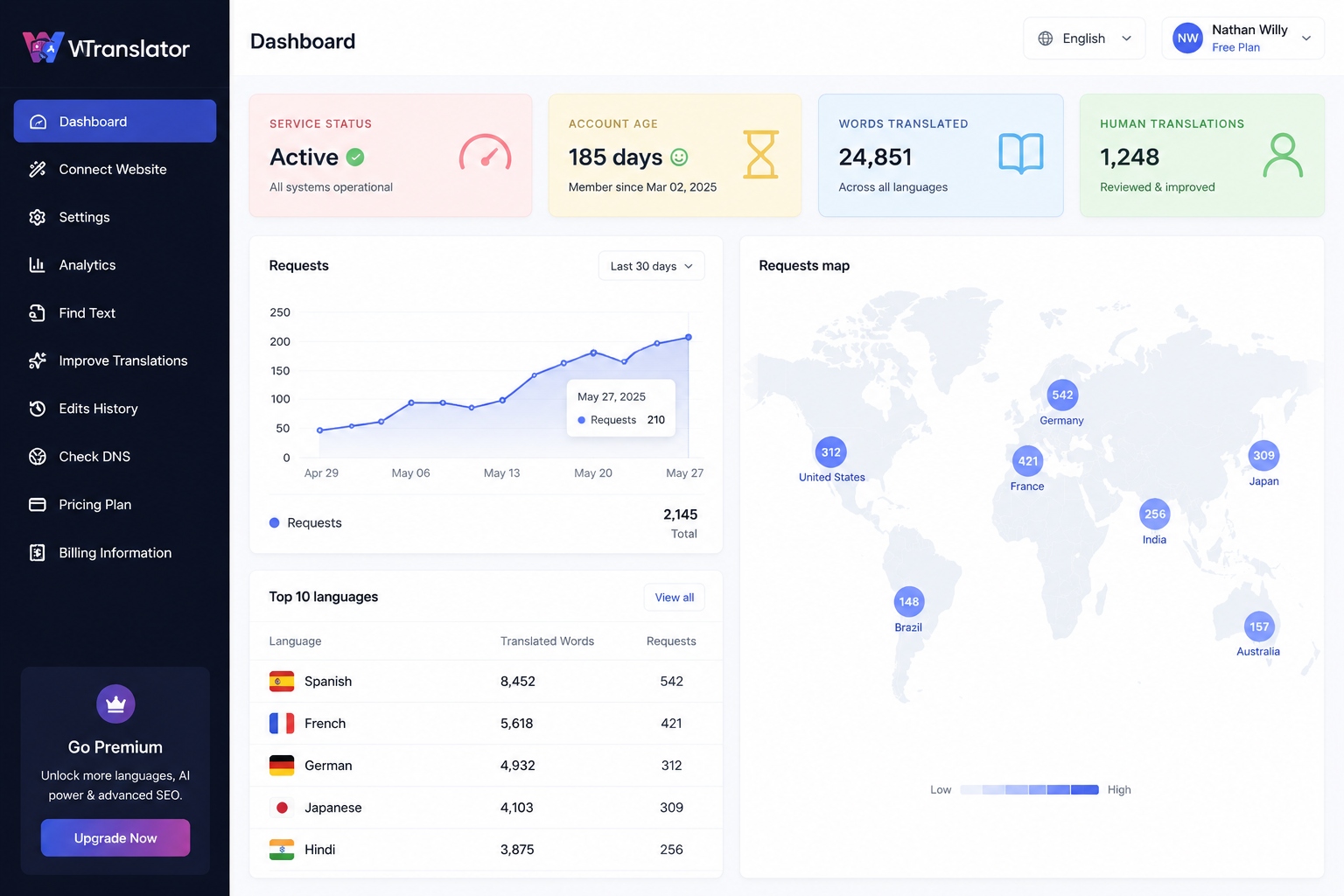This screenshot has height=896, width=1344.
Task: Select Improve Translations in sidebar
Action: pyautogui.click(x=115, y=360)
